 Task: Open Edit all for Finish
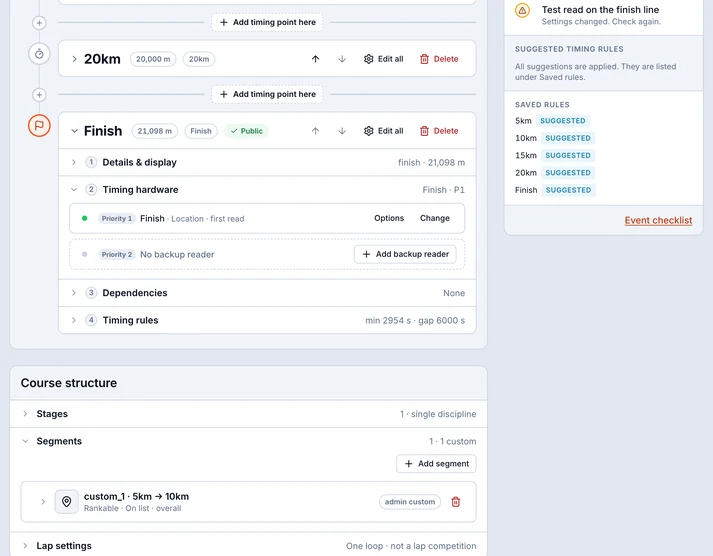tap(383, 131)
